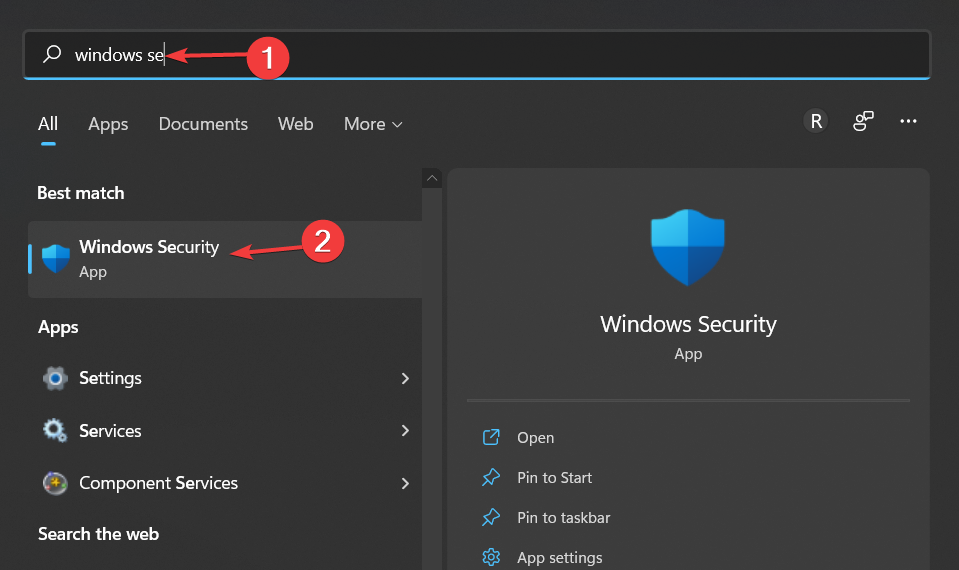Switch to the Documents tab
Image resolution: width=959 pixels, height=570 pixels.
click(203, 124)
